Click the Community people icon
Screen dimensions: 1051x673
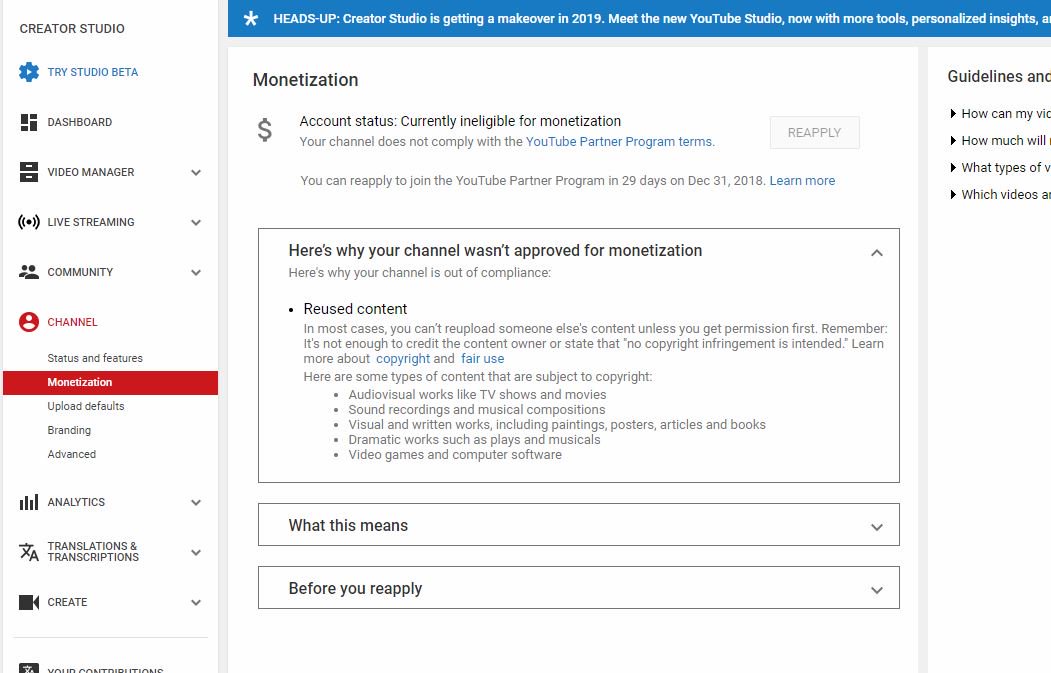click(x=29, y=272)
